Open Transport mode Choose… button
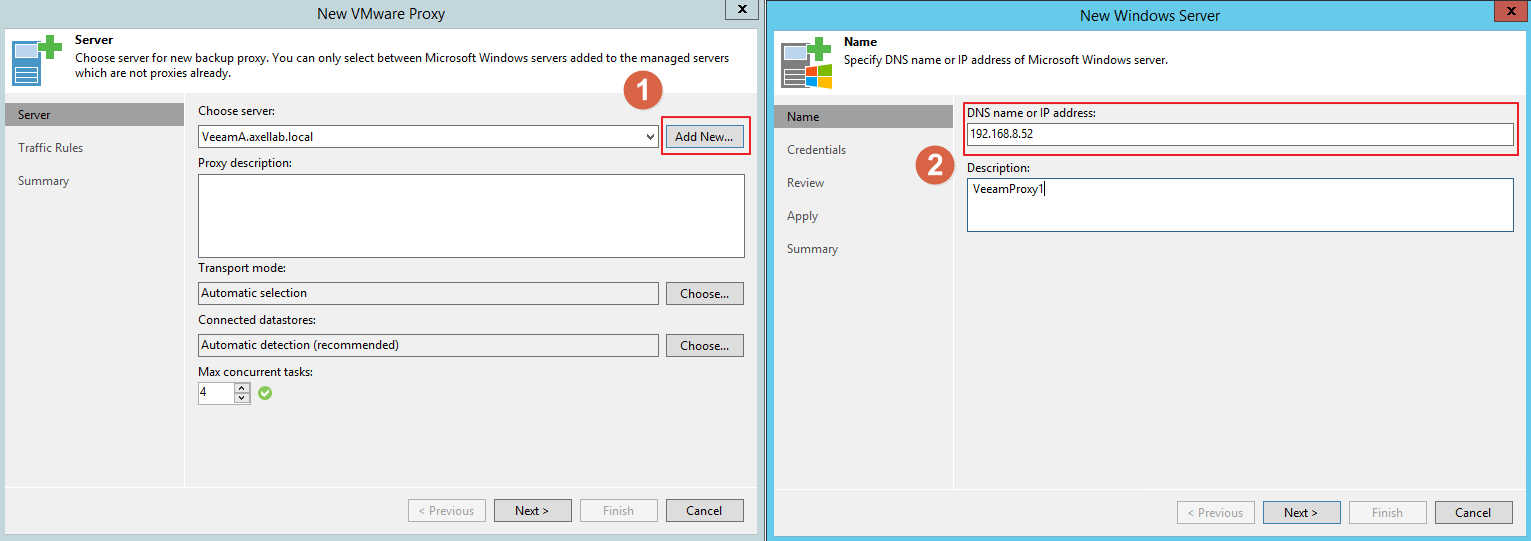 (x=704, y=294)
